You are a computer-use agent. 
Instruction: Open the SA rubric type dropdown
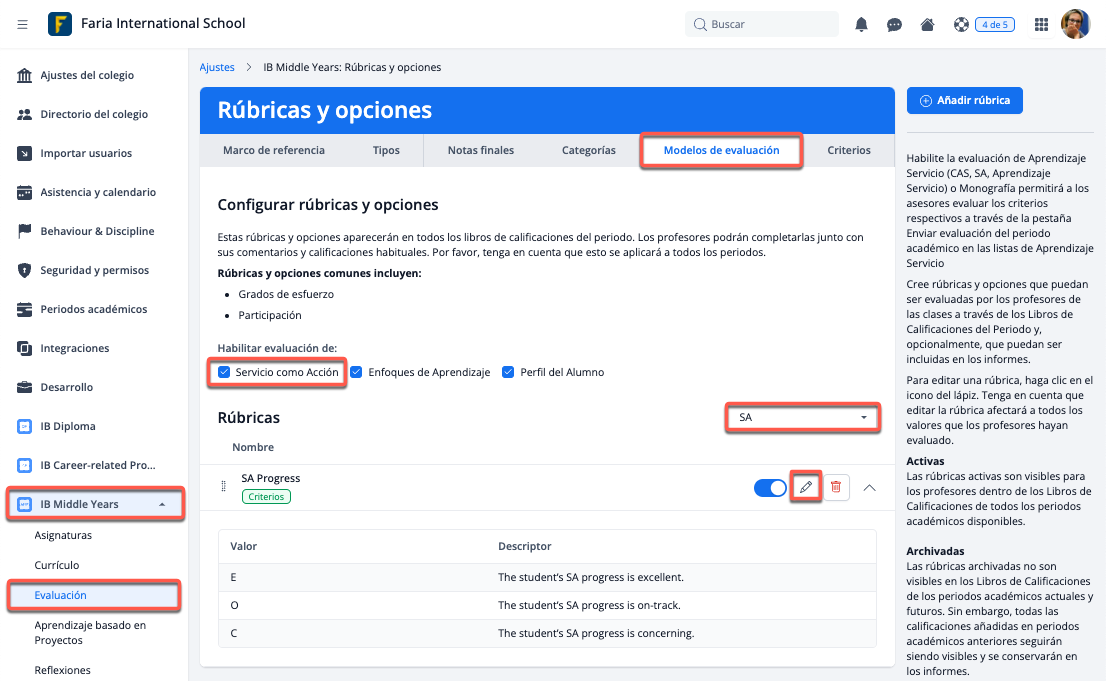803,417
